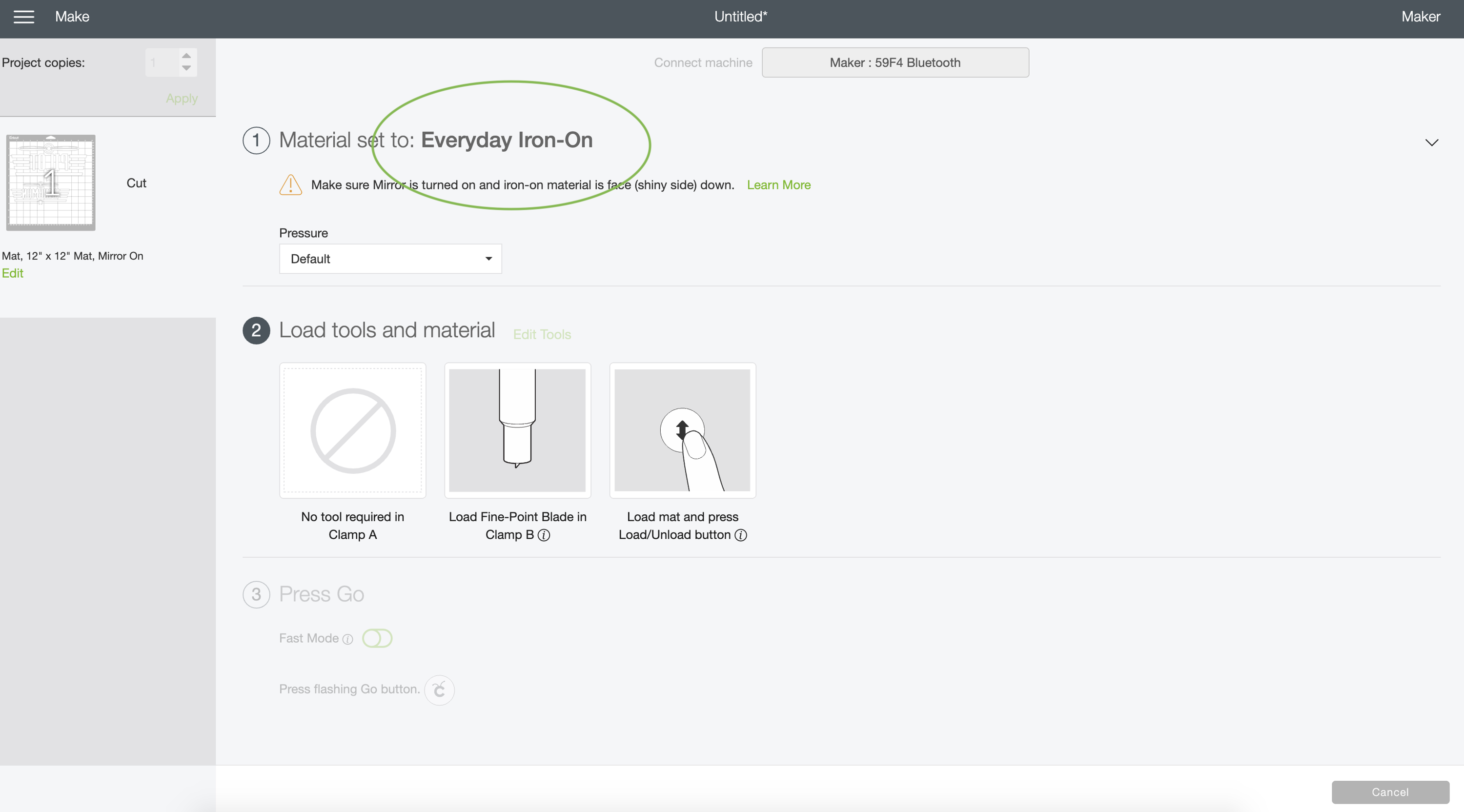The image size is (1464, 812).
Task: Open the Maker 59F4 Bluetooth machine selector
Action: [x=895, y=62]
